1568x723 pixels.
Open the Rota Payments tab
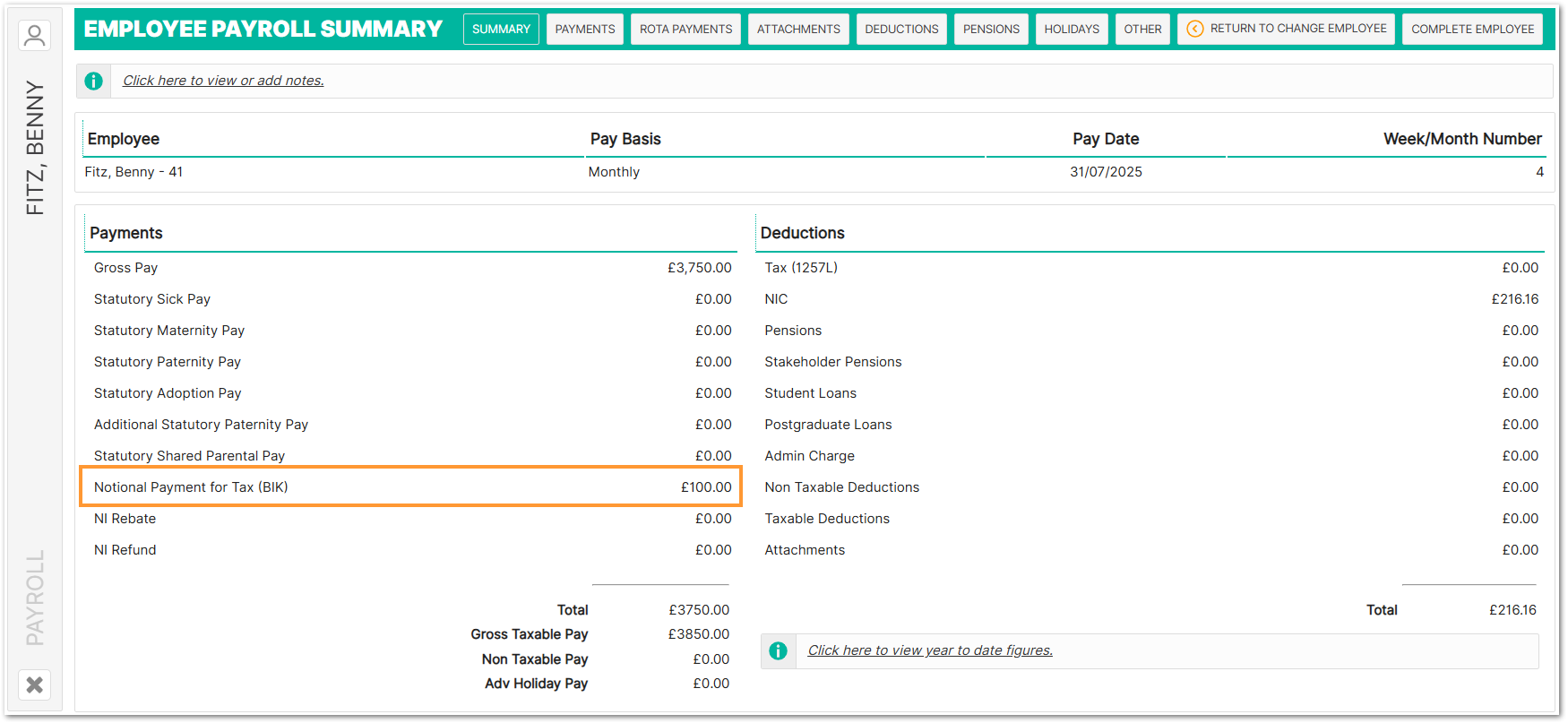tap(685, 29)
